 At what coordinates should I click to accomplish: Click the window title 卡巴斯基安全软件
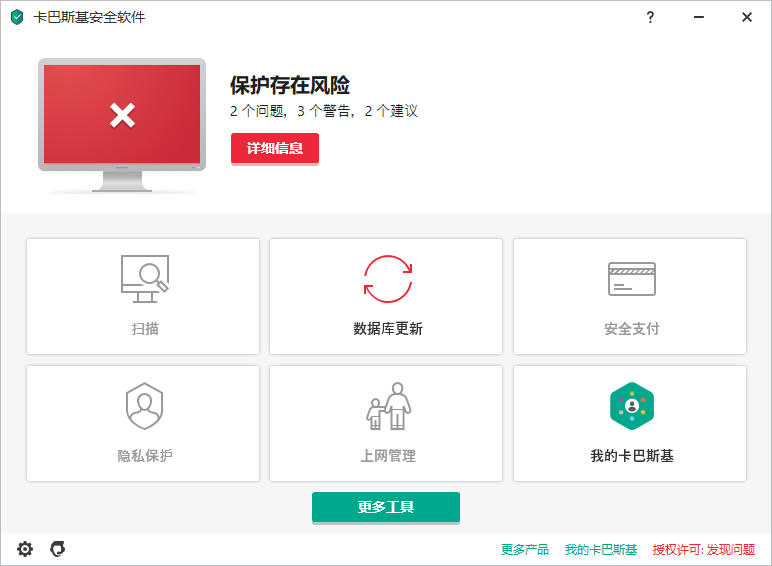(89, 17)
